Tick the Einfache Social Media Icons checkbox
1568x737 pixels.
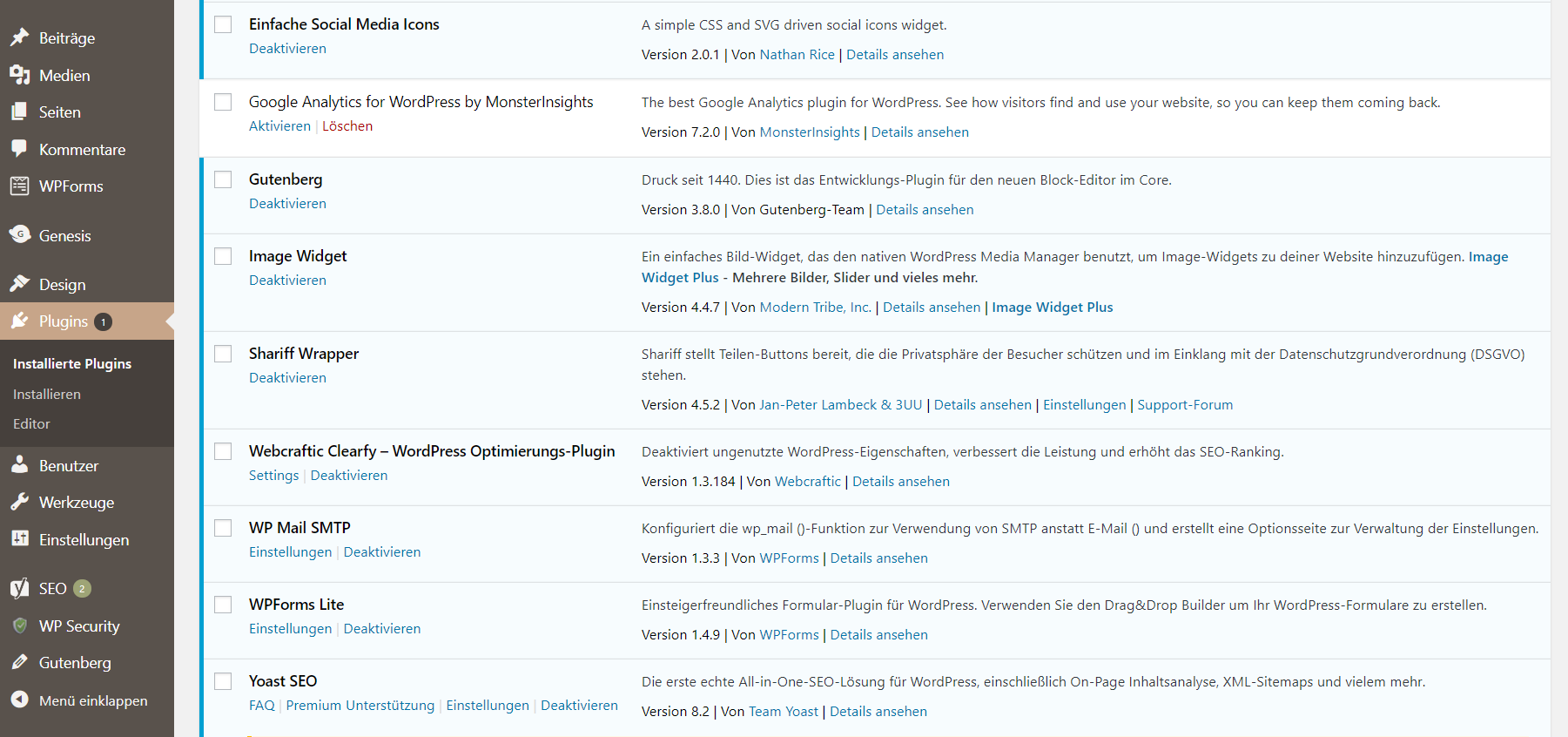[x=223, y=24]
